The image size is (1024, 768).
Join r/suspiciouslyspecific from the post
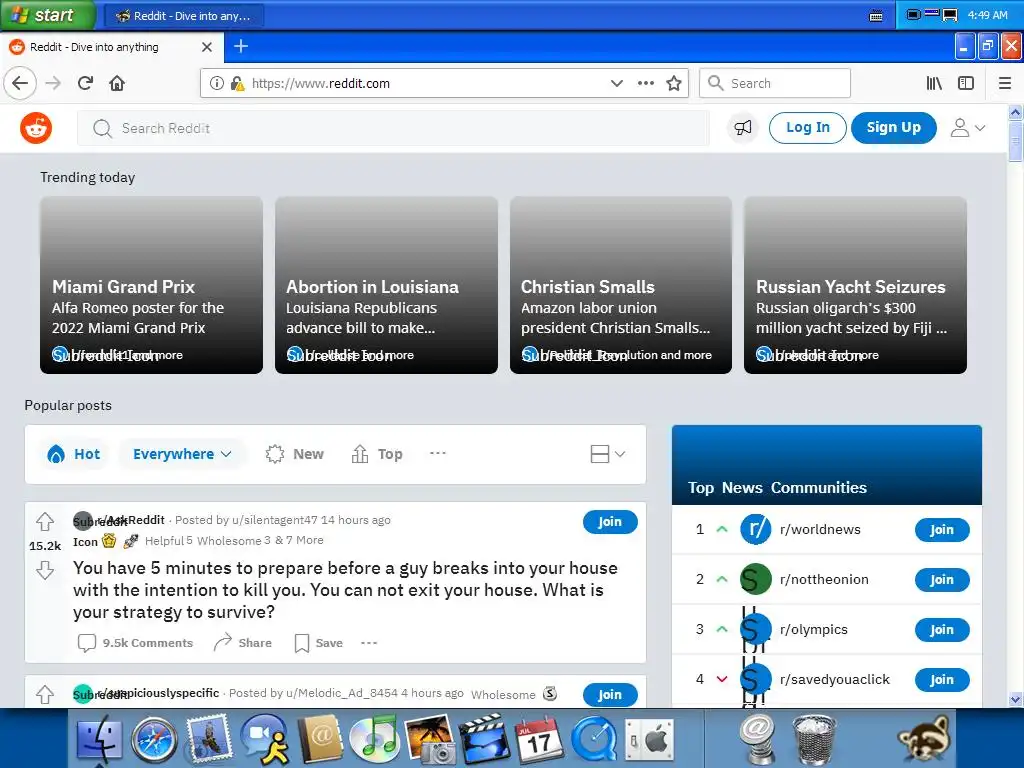(610, 695)
